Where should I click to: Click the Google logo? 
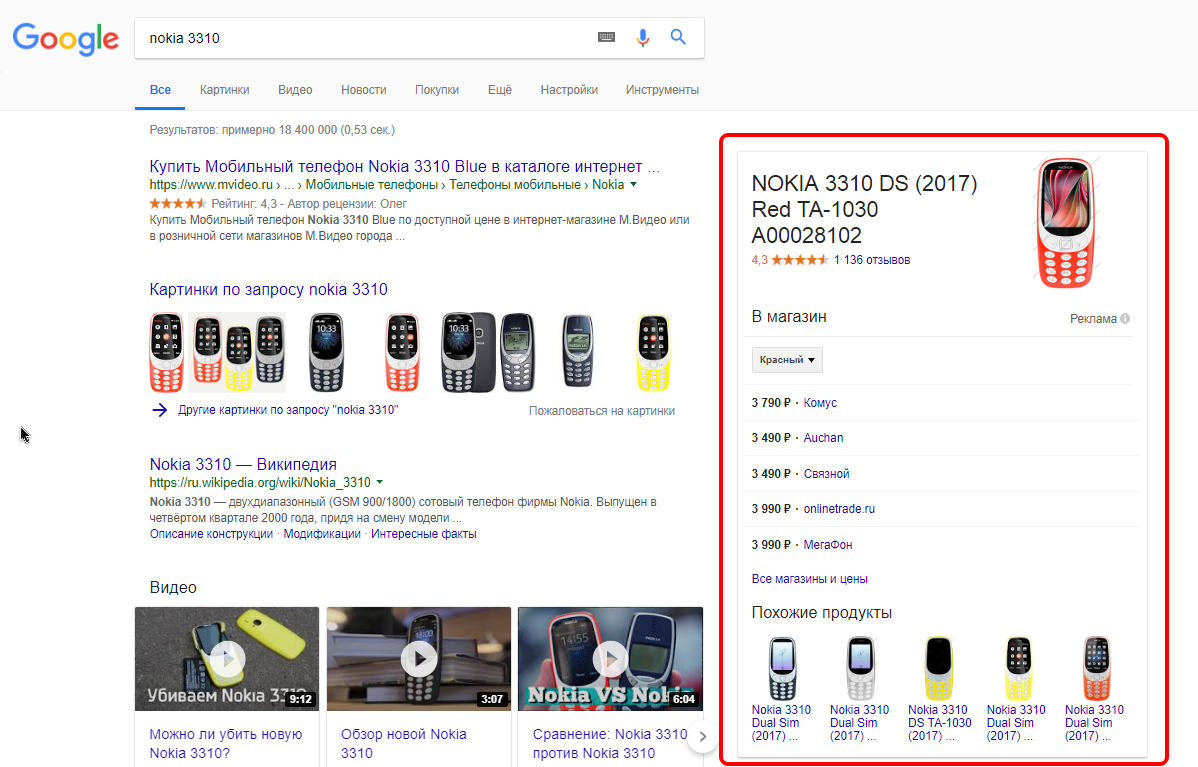pos(66,39)
